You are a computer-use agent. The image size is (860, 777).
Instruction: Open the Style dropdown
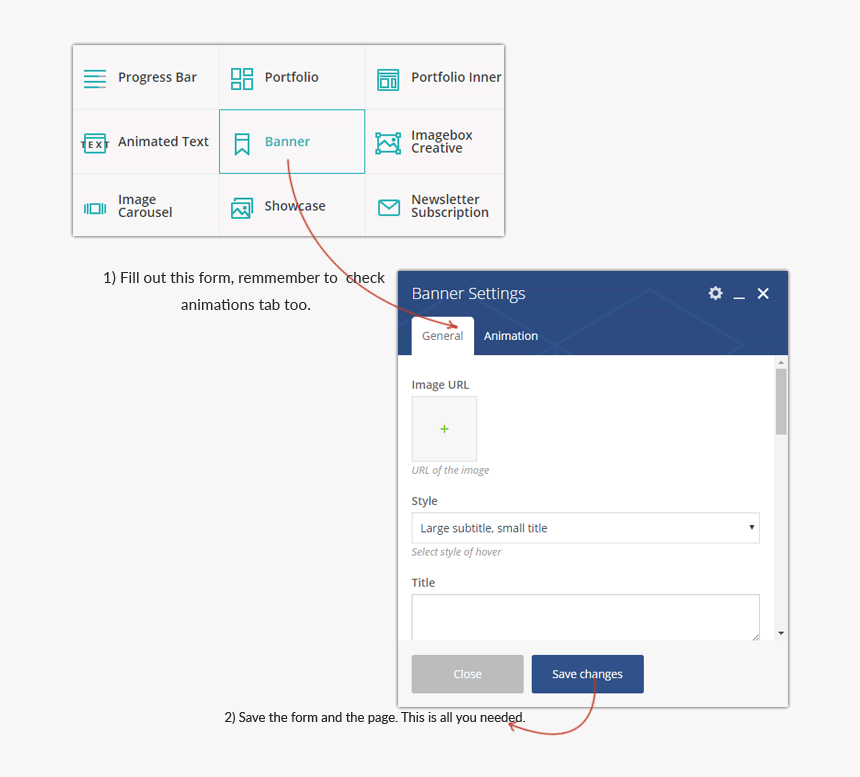coord(585,528)
